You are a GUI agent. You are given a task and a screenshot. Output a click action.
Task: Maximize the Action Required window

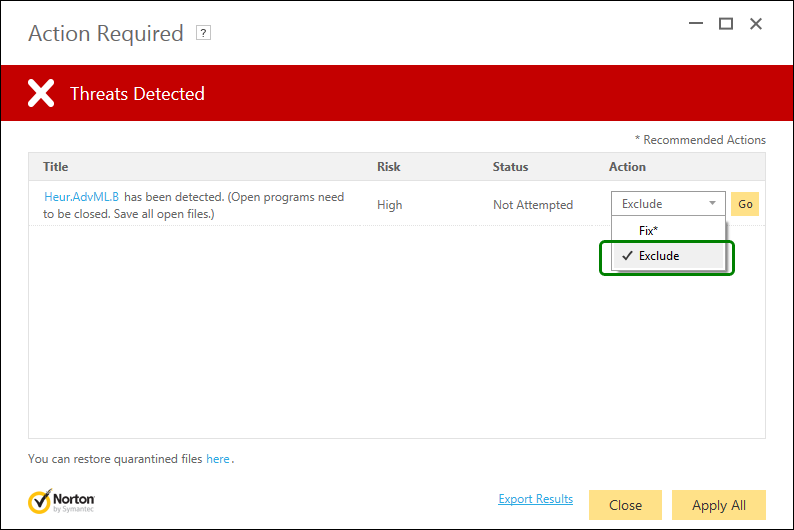(726, 23)
